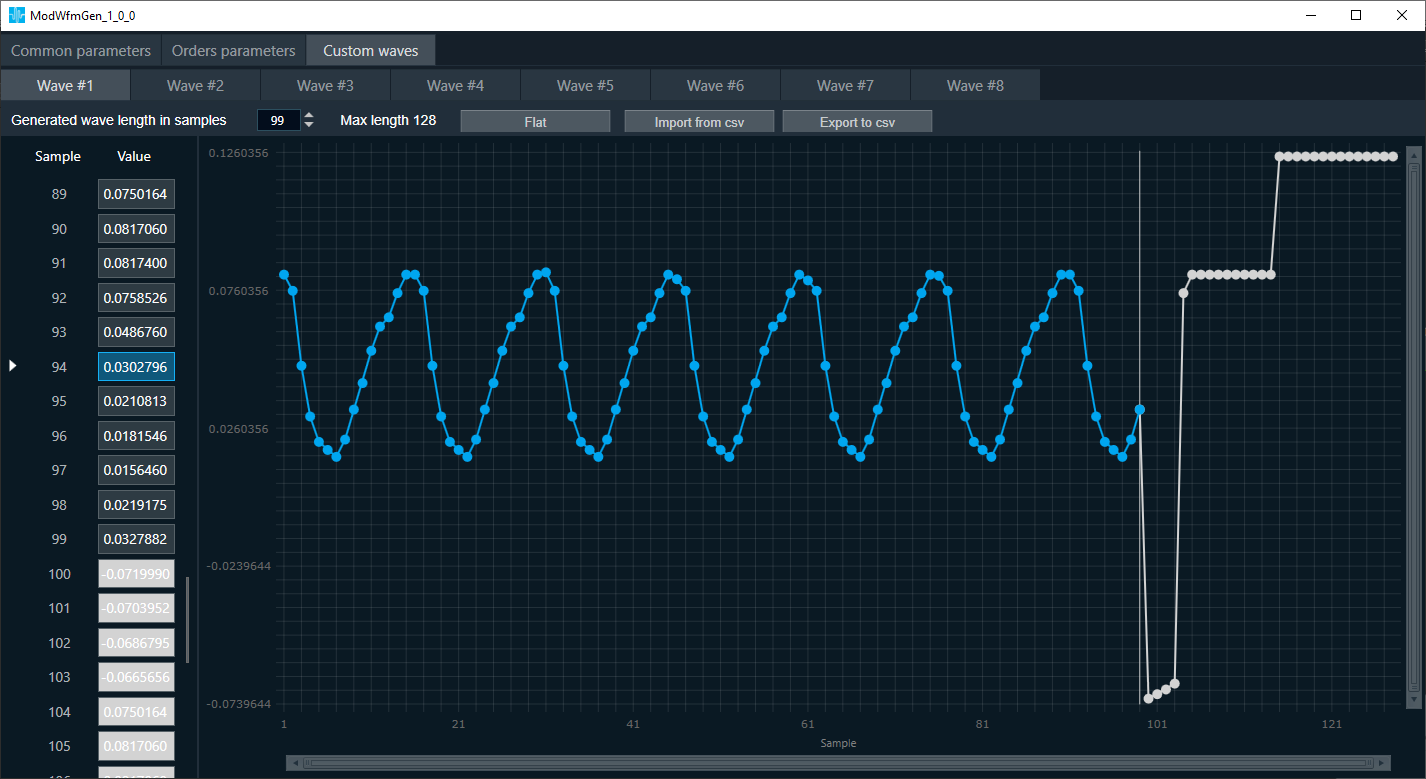Click the sample table vertical scrollbar thumb
The height and width of the screenshot is (779, 1426).
point(187,619)
